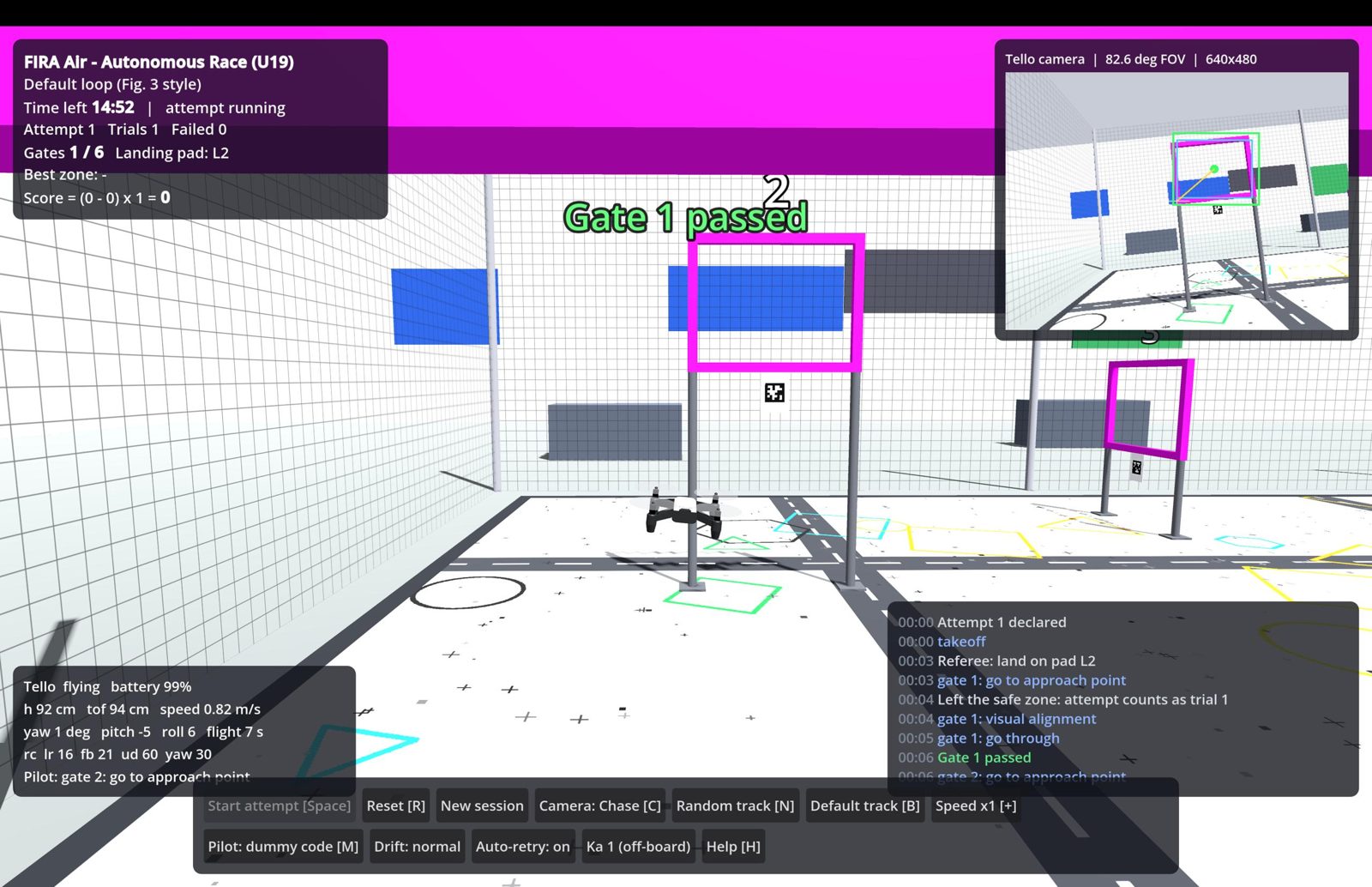The width and height of the screenshot is (1372, 887).
Task: Click the '82.6 deg FOV' camera label
Action: click(x=1145, y=59)
